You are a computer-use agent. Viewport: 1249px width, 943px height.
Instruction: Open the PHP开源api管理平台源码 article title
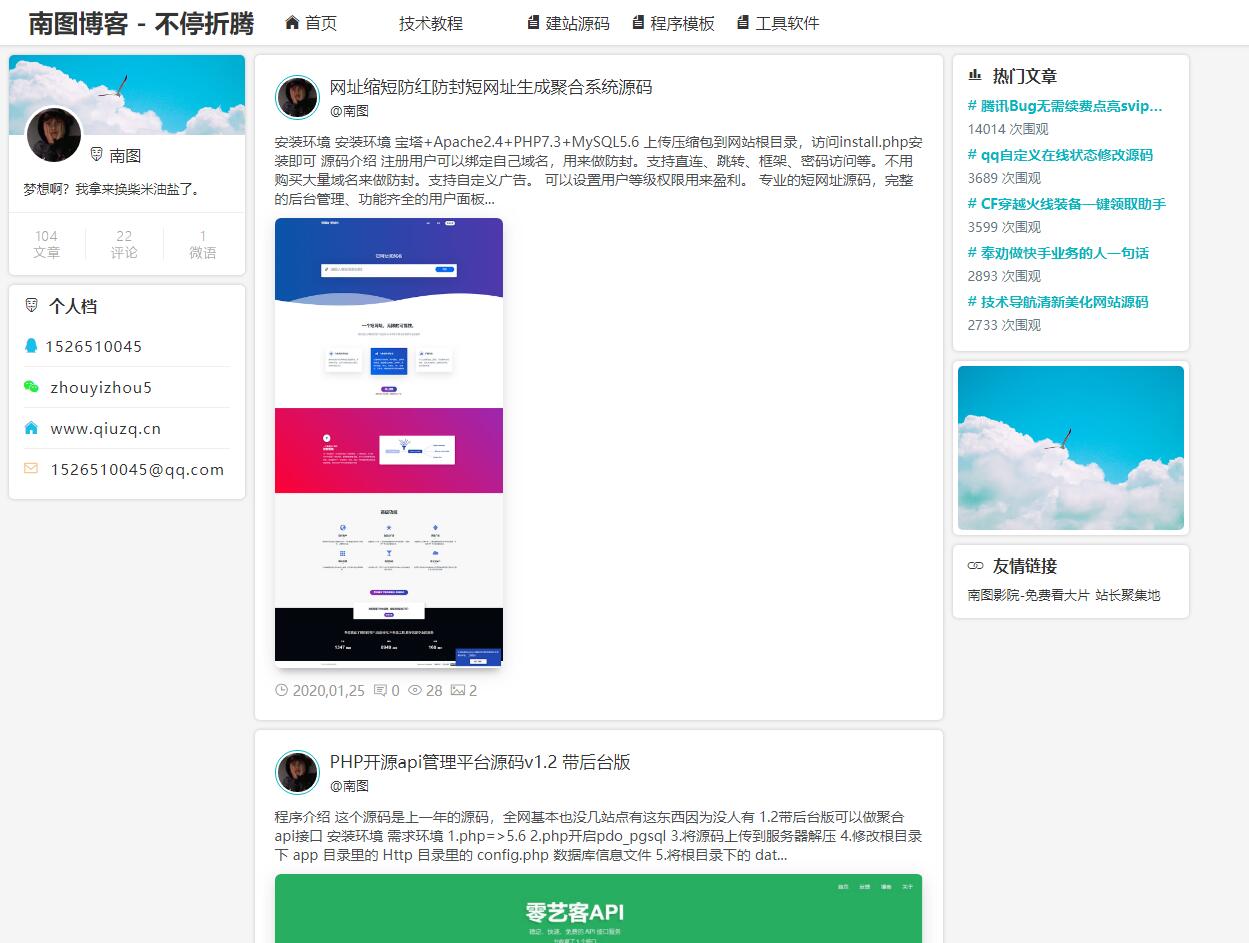pos(480,762)
